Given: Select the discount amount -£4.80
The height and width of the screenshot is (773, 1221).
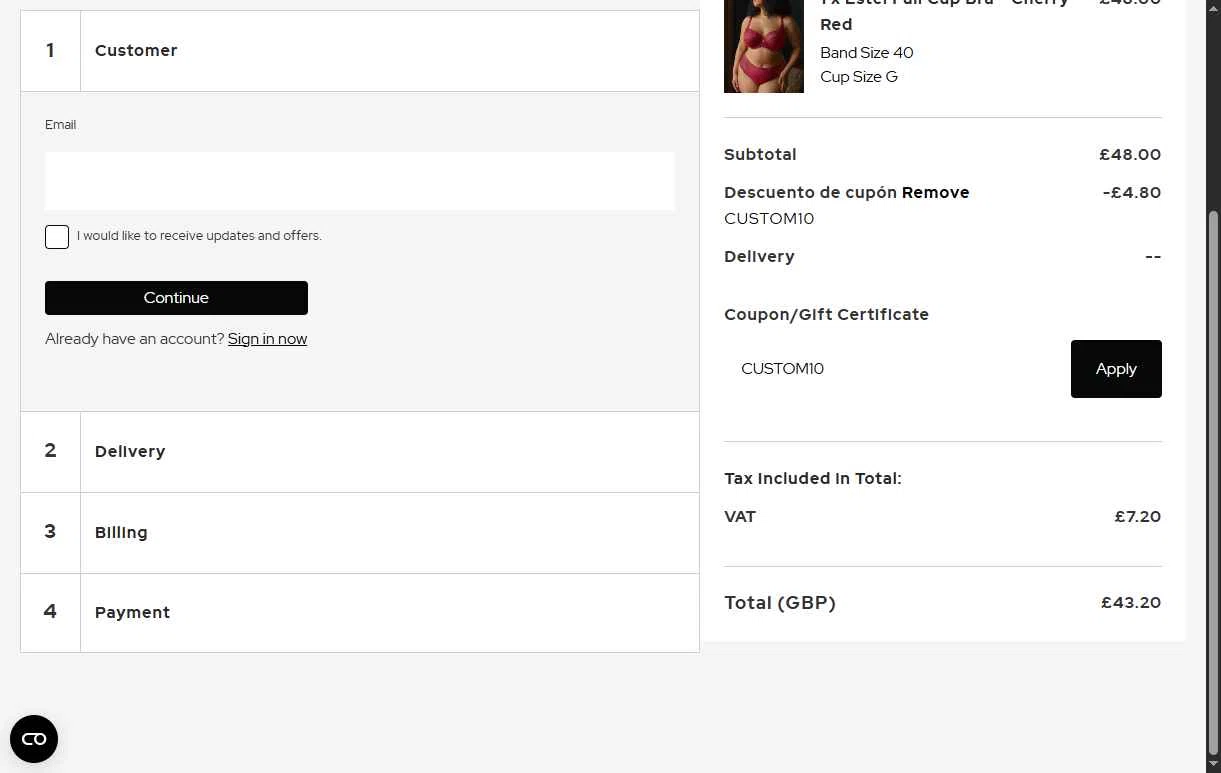Looking at the screenshot, I should (1132, 192).
